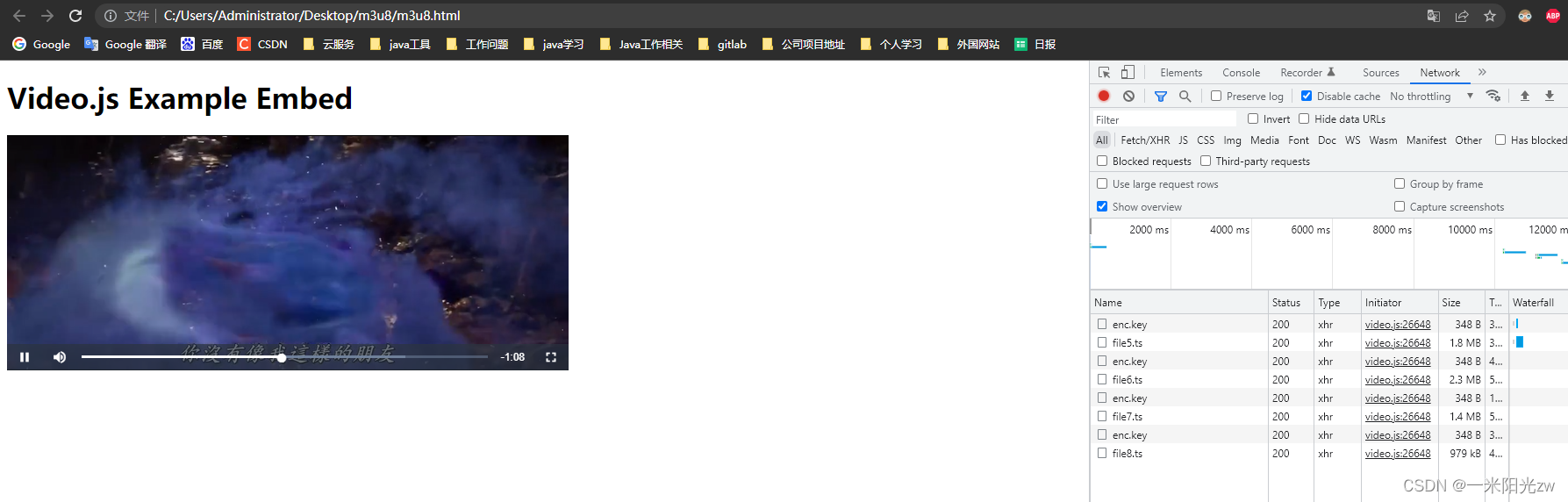
Task: Check the Has blocked cookies checkbox
Action: 1500,140
